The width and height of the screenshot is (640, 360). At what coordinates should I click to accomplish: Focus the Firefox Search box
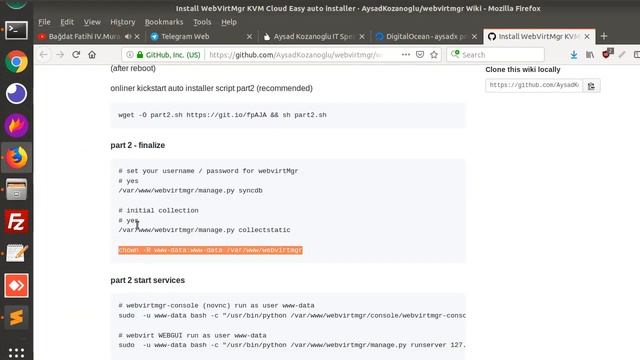(x=496, y=55)
